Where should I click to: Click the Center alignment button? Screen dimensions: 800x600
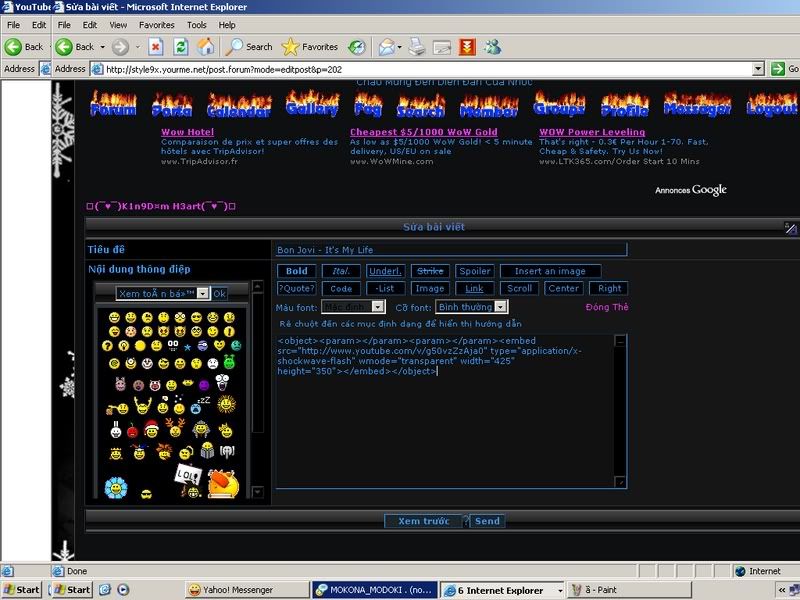tap(563, 288)
